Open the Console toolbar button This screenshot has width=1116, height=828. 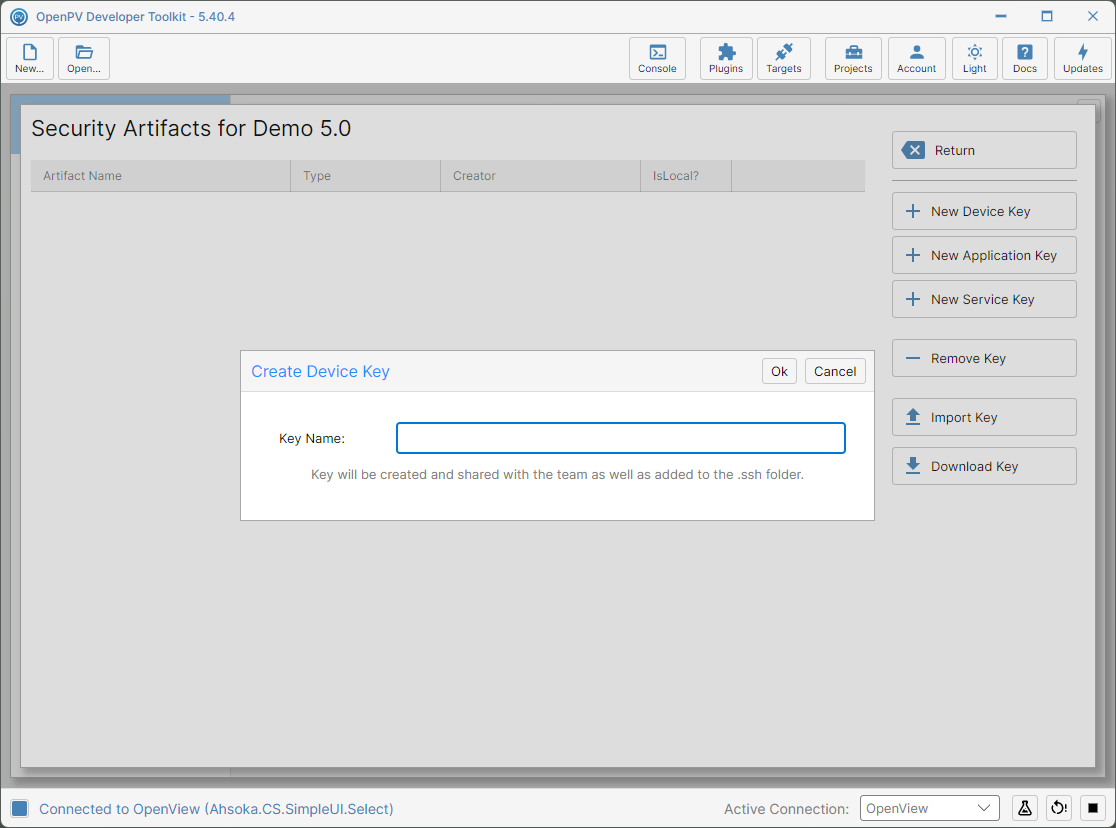657,58
